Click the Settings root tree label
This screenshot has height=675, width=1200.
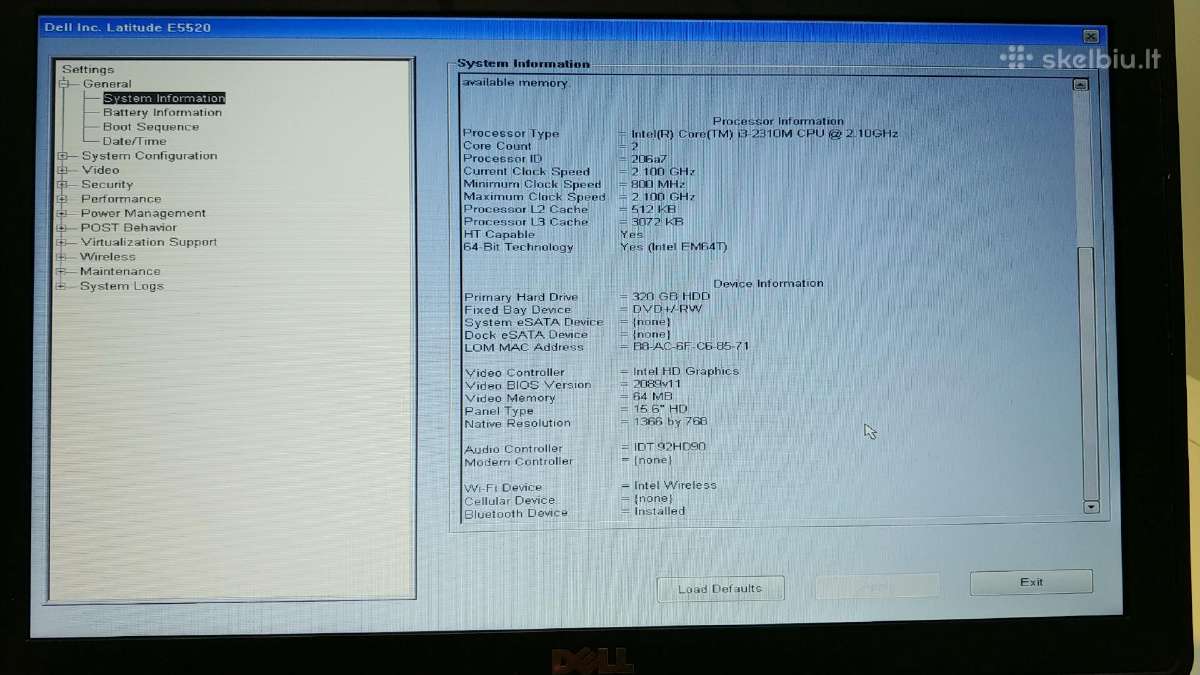(x=88, y=69)
